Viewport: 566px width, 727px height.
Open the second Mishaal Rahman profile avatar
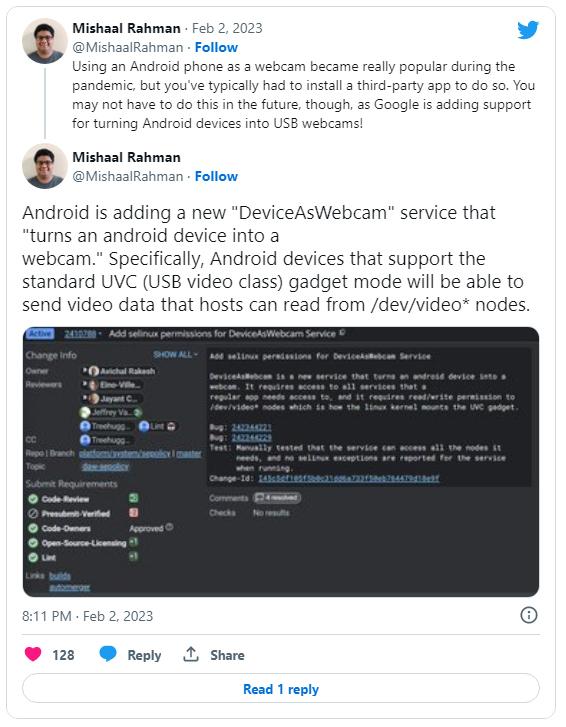[x=45, y=166]
